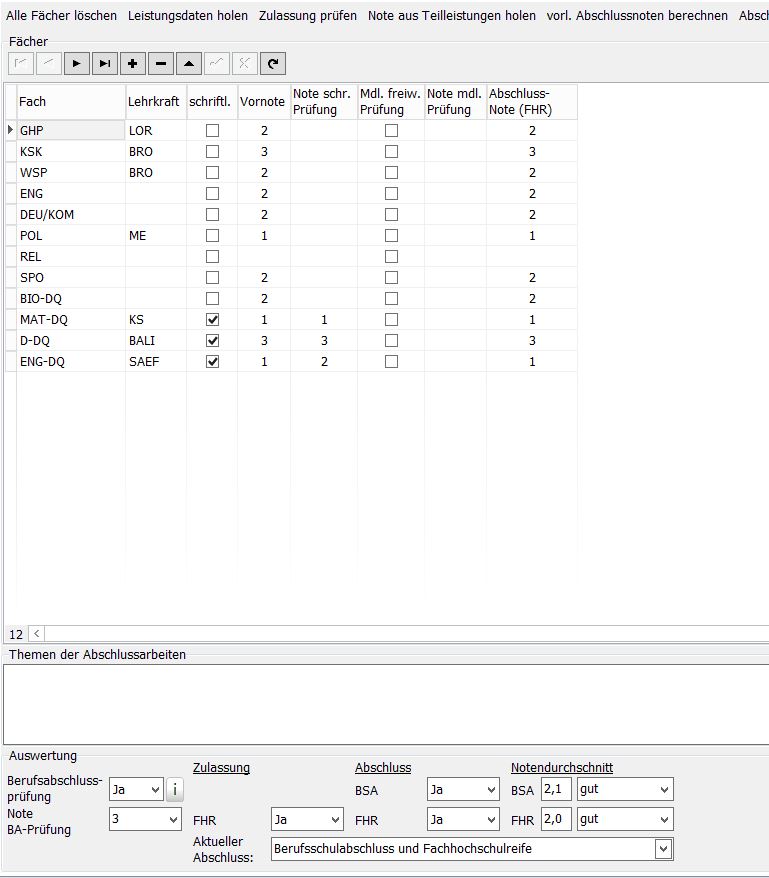Image resolution: width=769 pixels, height=878 pixels.
Task: Enable Mdl. freiw. Prüfung for ENG-DQ
Action: coord(392,362)
